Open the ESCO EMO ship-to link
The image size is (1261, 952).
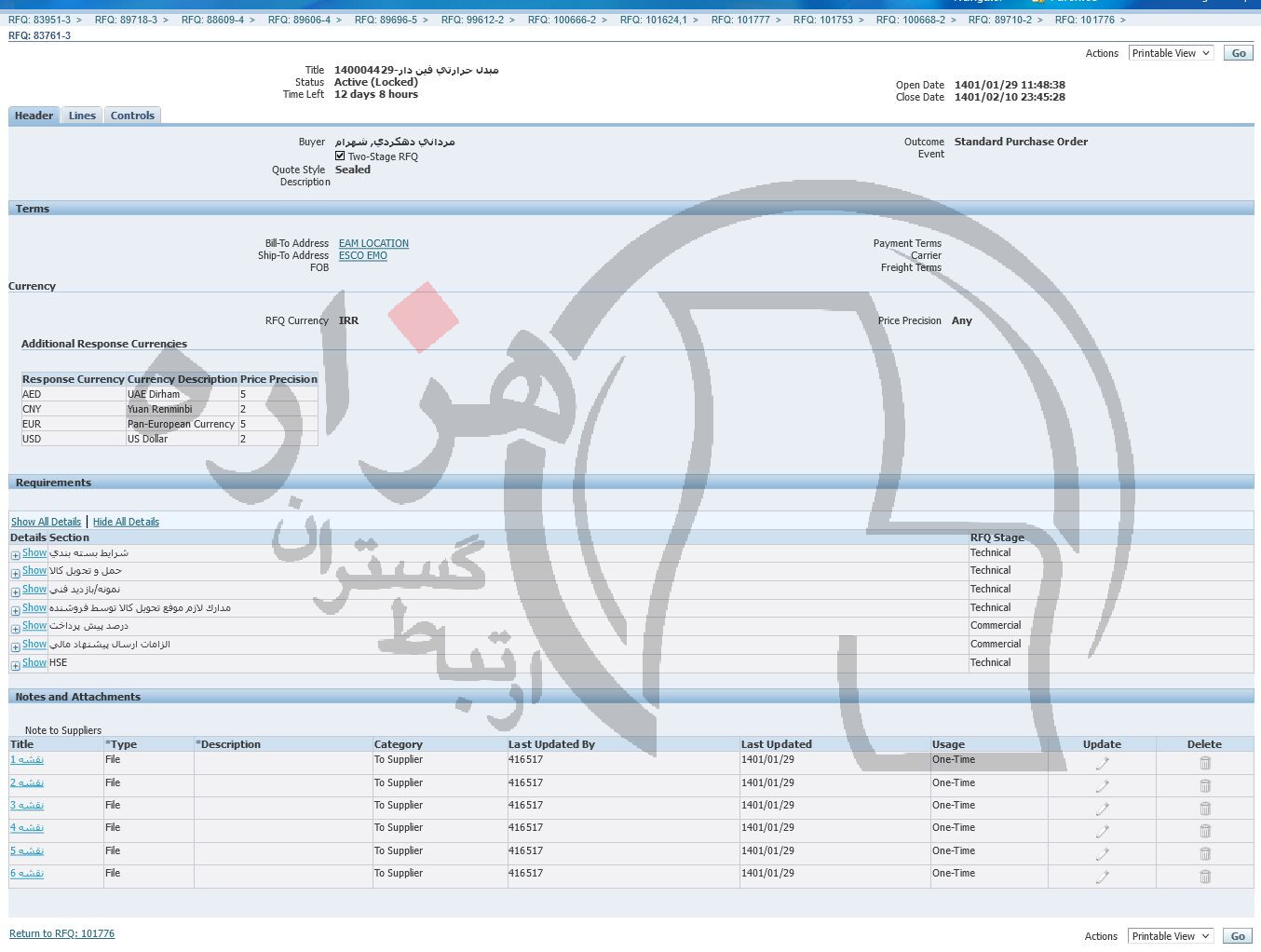click(362, 255)
